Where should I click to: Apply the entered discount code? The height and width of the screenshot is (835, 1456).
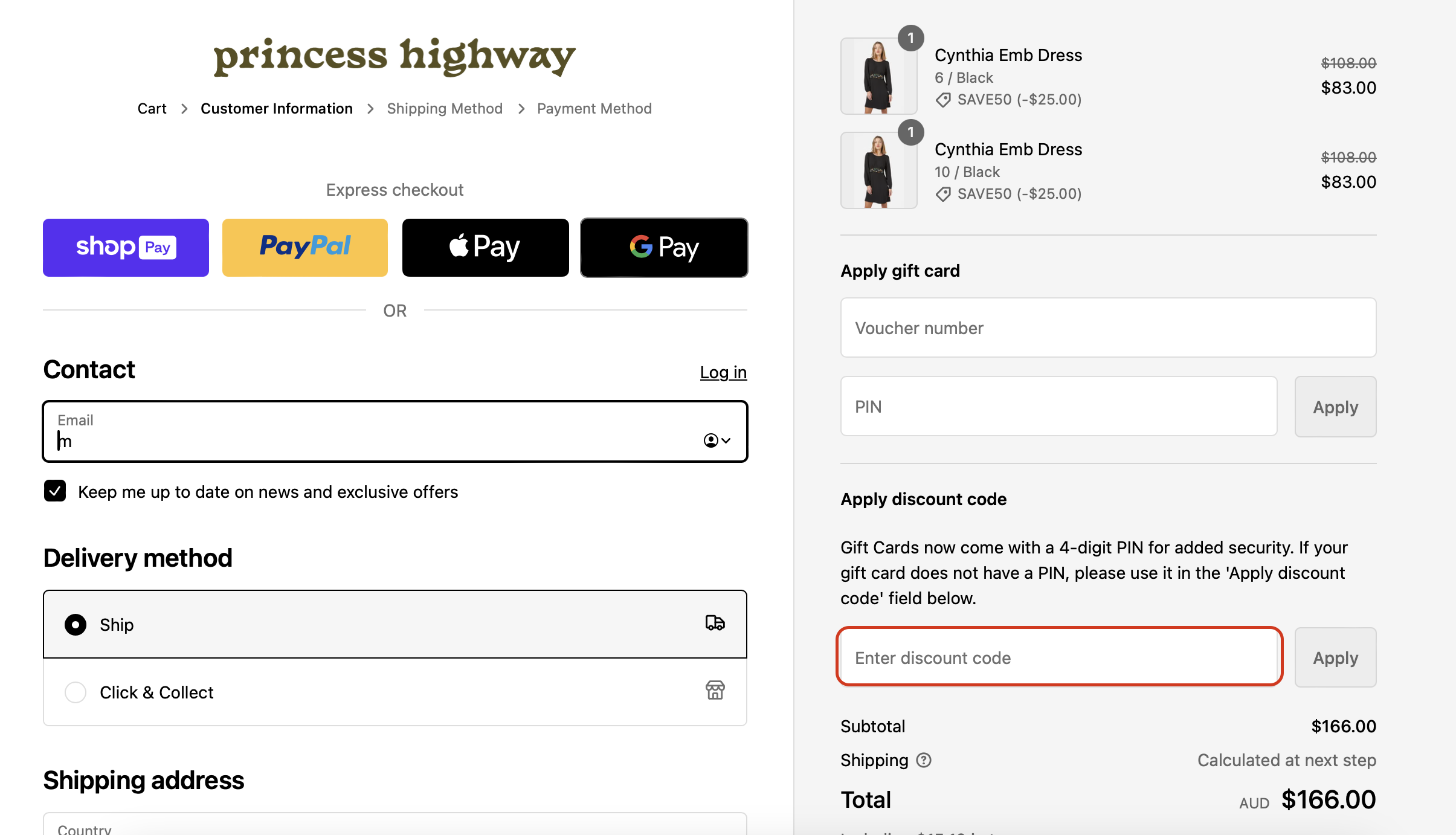[x=1335, y=657]
